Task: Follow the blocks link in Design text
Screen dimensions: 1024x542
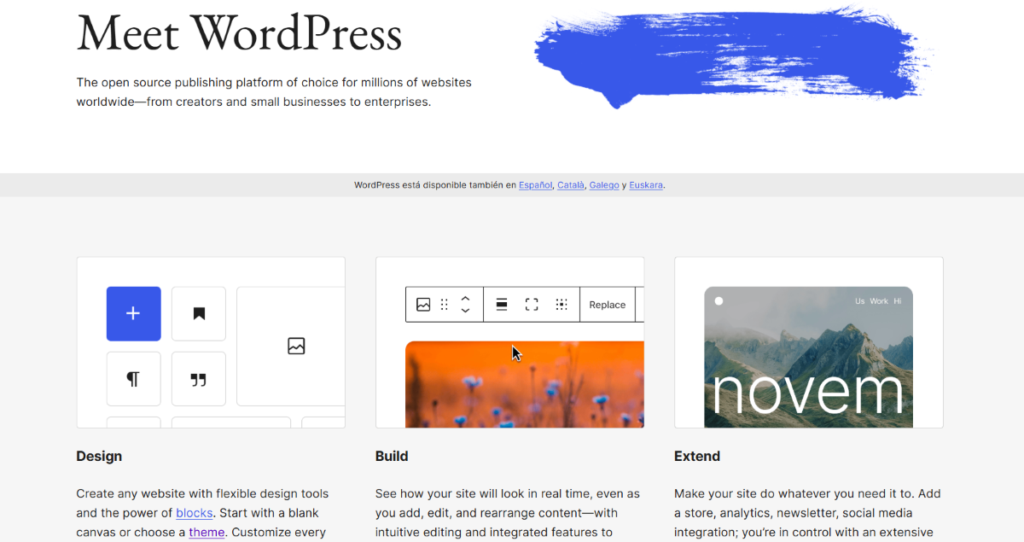Action: point(194,513)
